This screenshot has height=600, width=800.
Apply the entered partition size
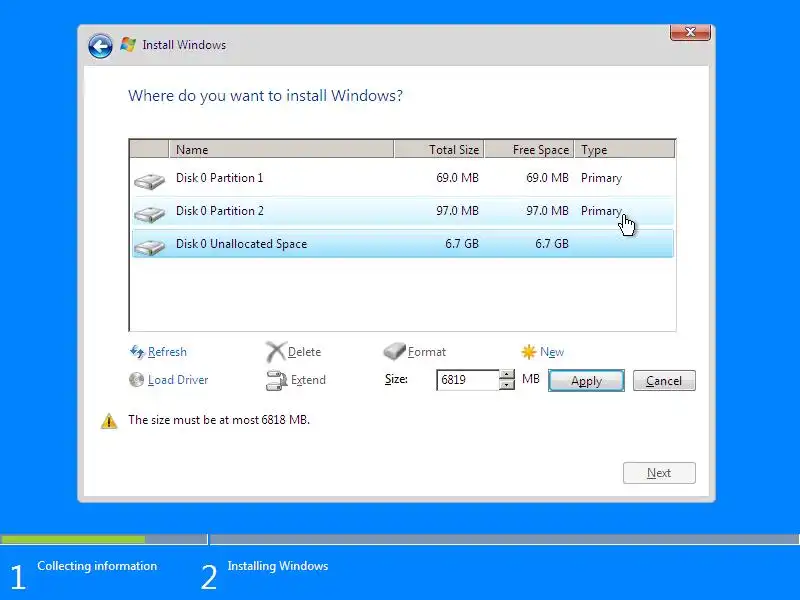[x=586, y=381]
